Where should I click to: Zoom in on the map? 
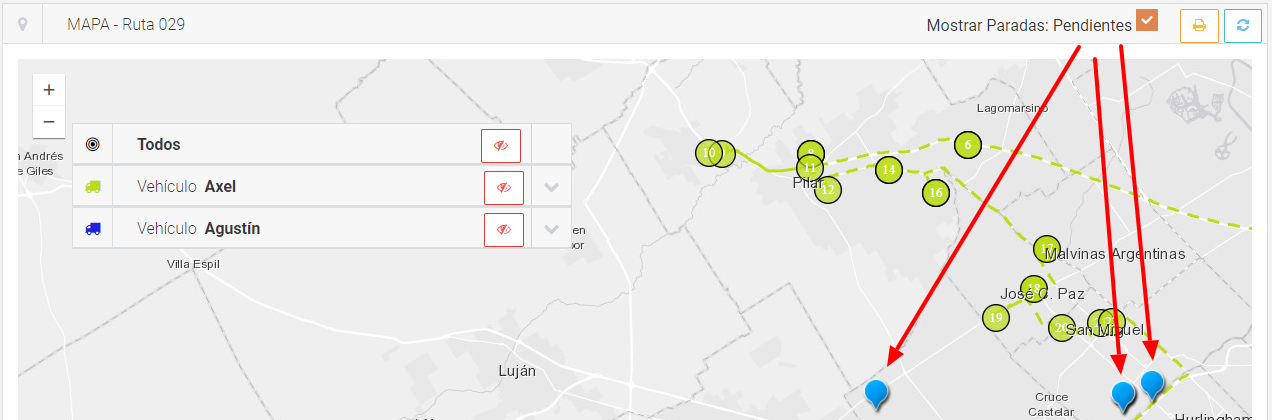[49, 90]
